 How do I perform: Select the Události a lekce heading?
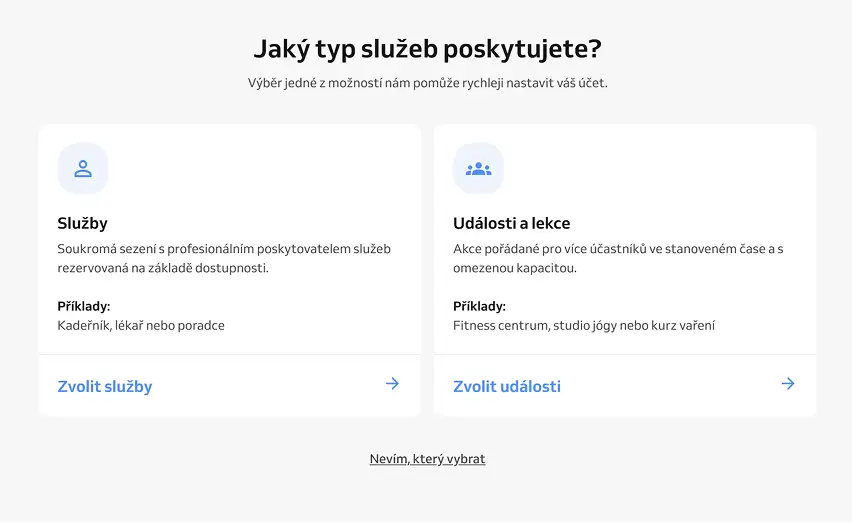[x=511, y=223]
